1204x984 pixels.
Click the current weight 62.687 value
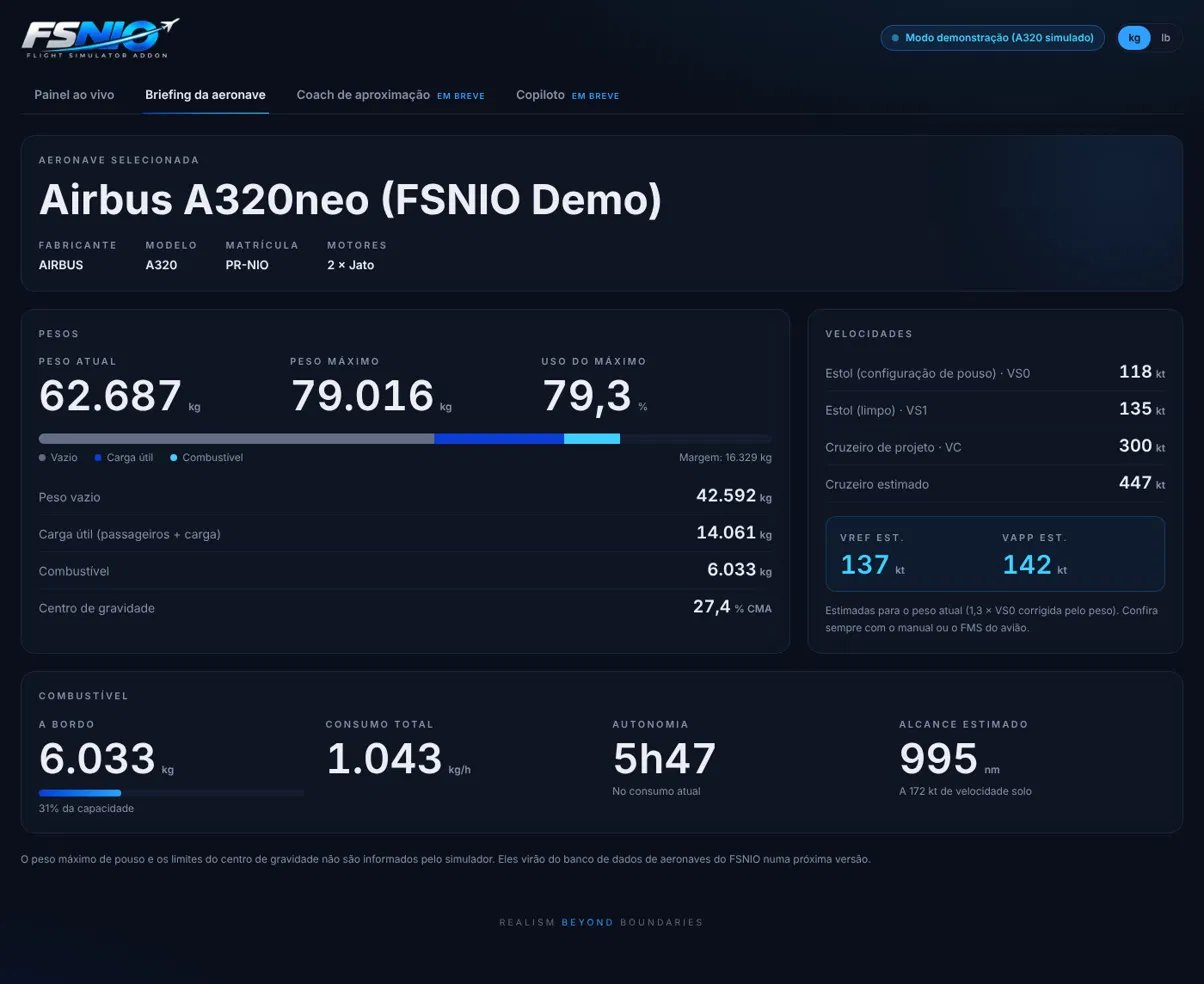point(110,396)
